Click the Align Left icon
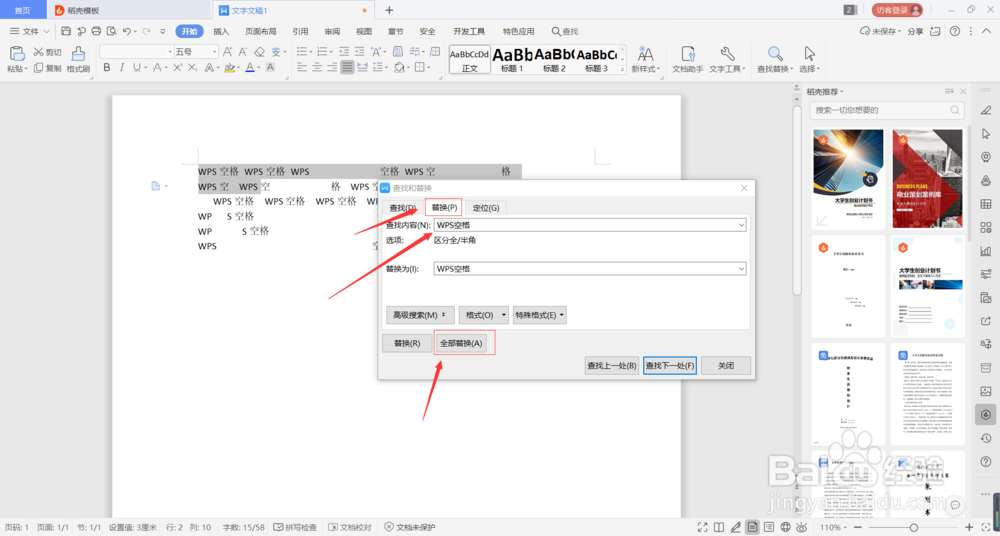Screen dimensions: 1000x536 [302, 67]
